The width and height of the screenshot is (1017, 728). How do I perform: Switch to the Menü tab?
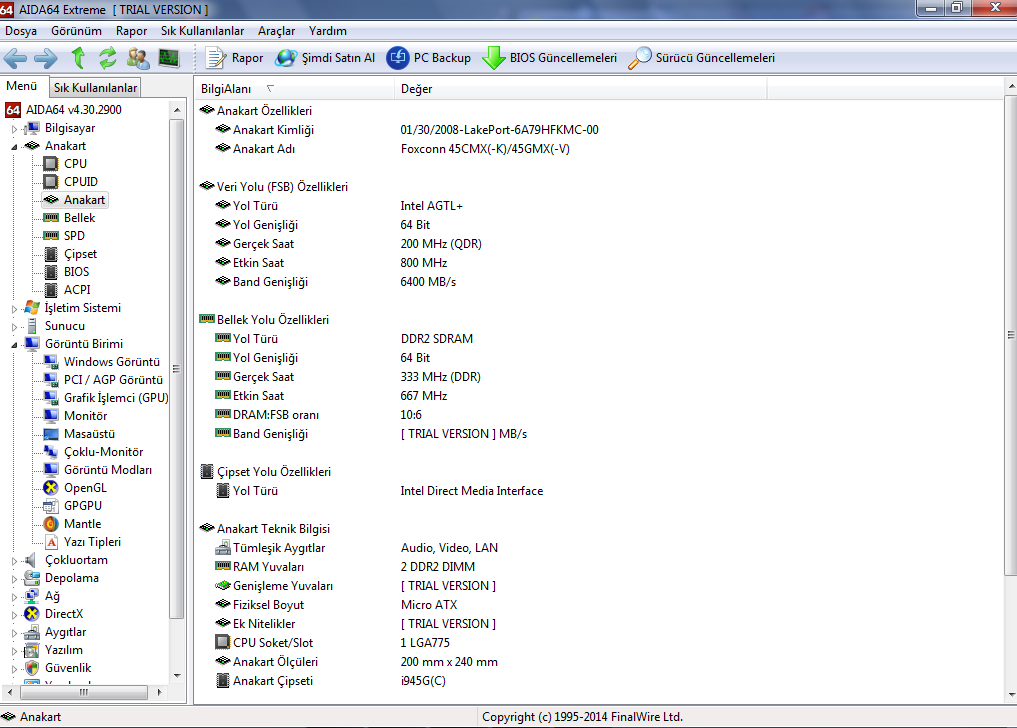pyautogui.click(x=22, y=86)
